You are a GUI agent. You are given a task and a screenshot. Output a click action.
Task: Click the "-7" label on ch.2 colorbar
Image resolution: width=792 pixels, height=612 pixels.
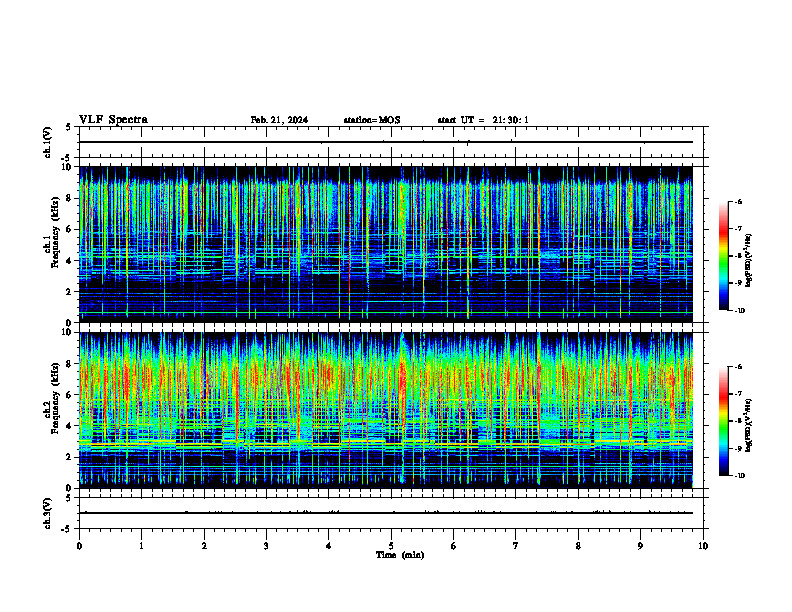pos(739,394)
